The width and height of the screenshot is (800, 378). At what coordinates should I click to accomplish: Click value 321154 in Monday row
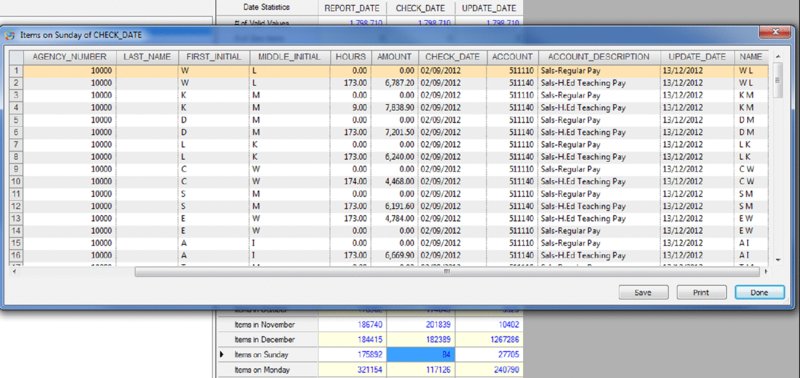[x=352, y=369]
